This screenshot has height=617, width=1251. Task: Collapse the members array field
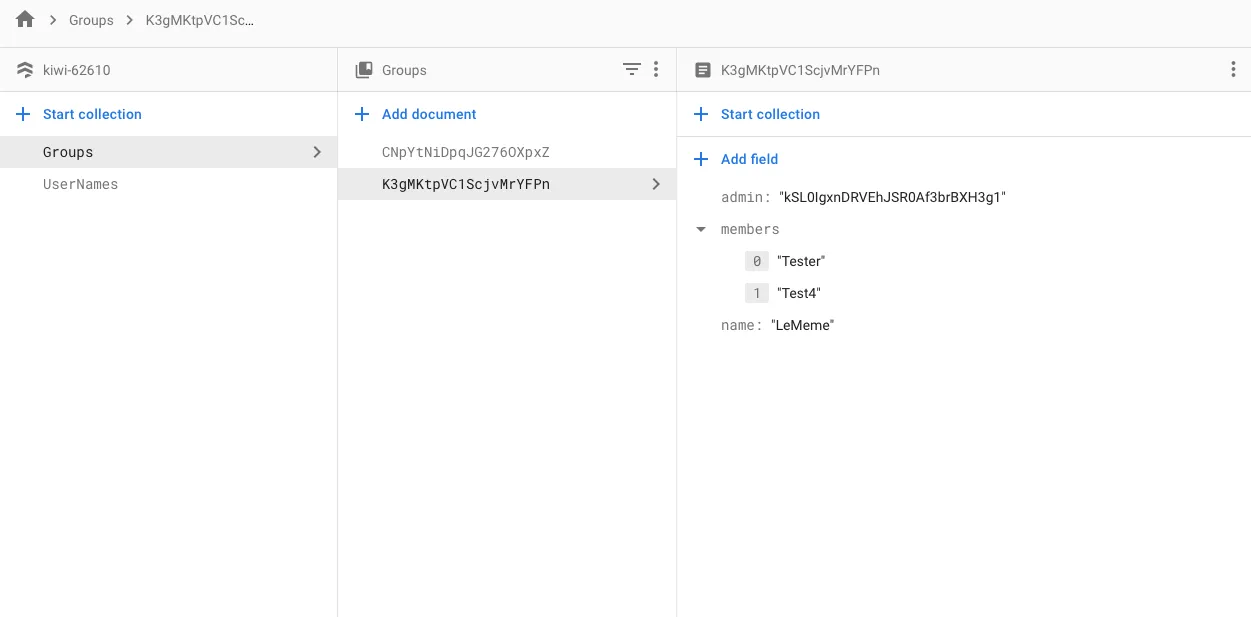pos(702,229)
